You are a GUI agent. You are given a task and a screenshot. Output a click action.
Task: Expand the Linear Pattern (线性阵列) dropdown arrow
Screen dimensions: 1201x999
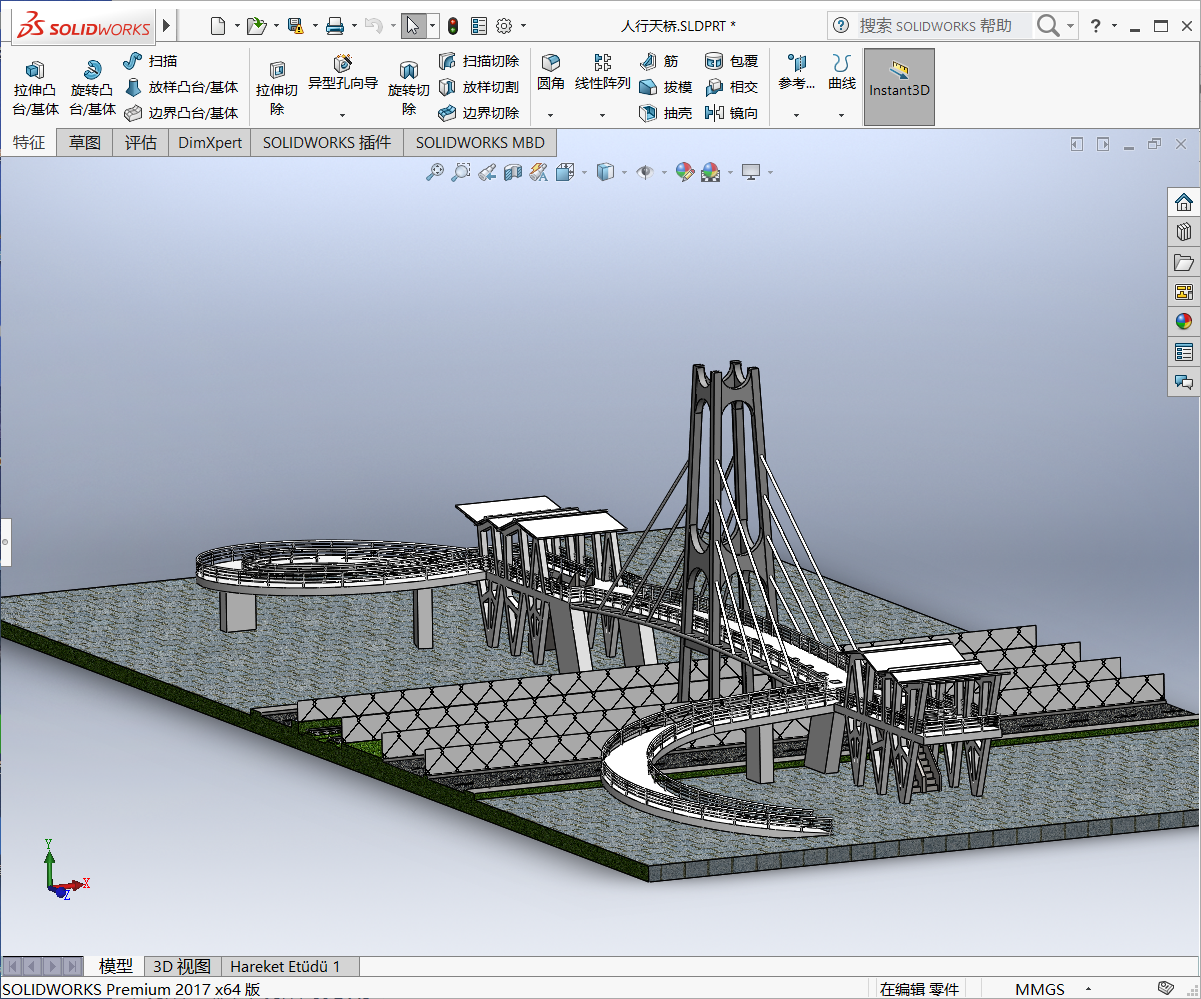click(602, 115)
